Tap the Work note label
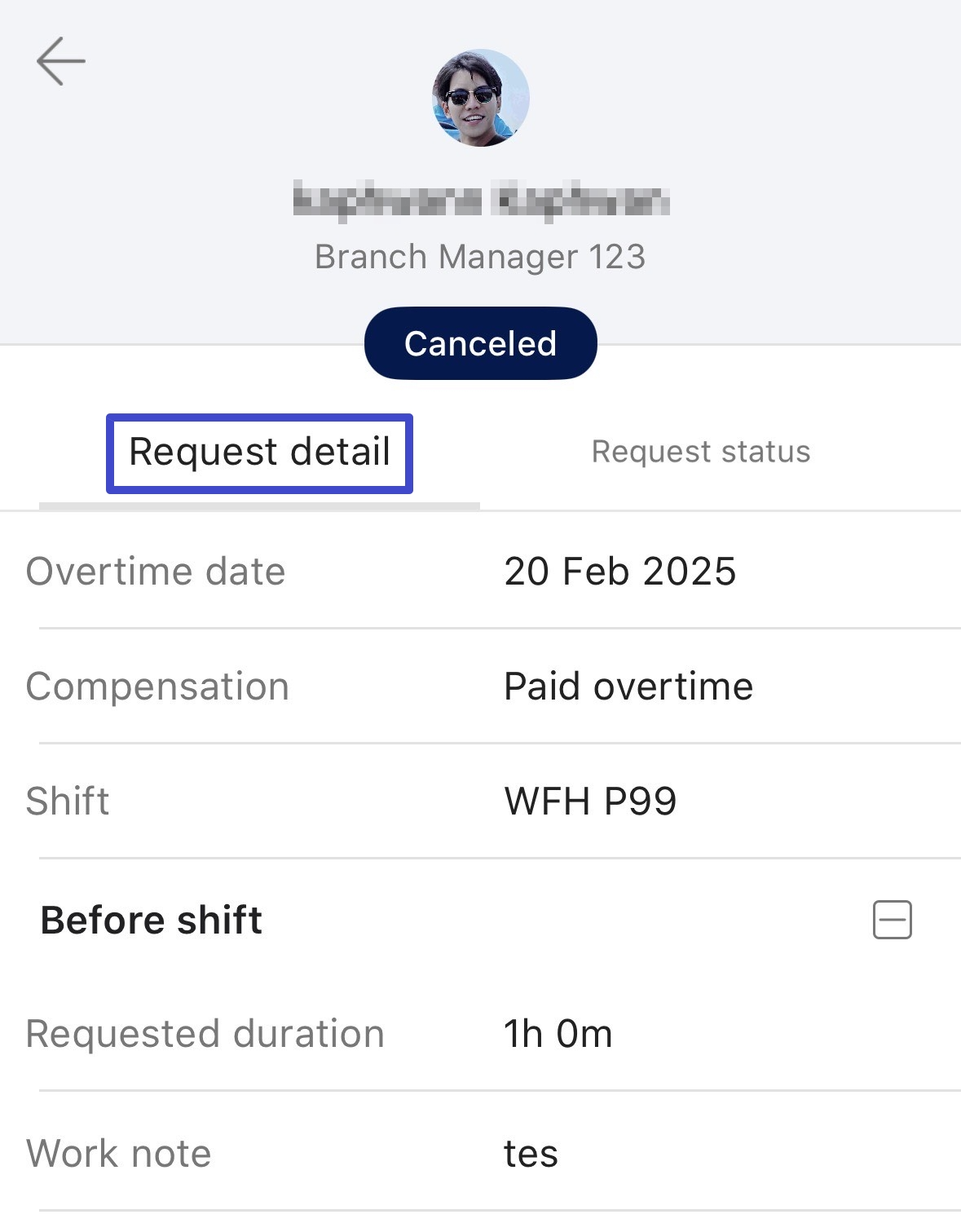The height and width of the screenshot is (1232, 961). (119, 1154)
